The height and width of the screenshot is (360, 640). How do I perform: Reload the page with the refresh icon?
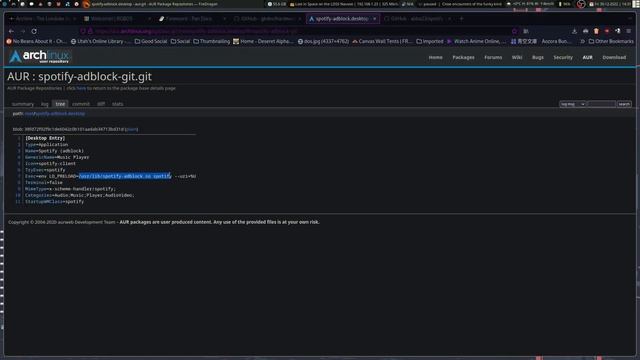pos(34,31)
